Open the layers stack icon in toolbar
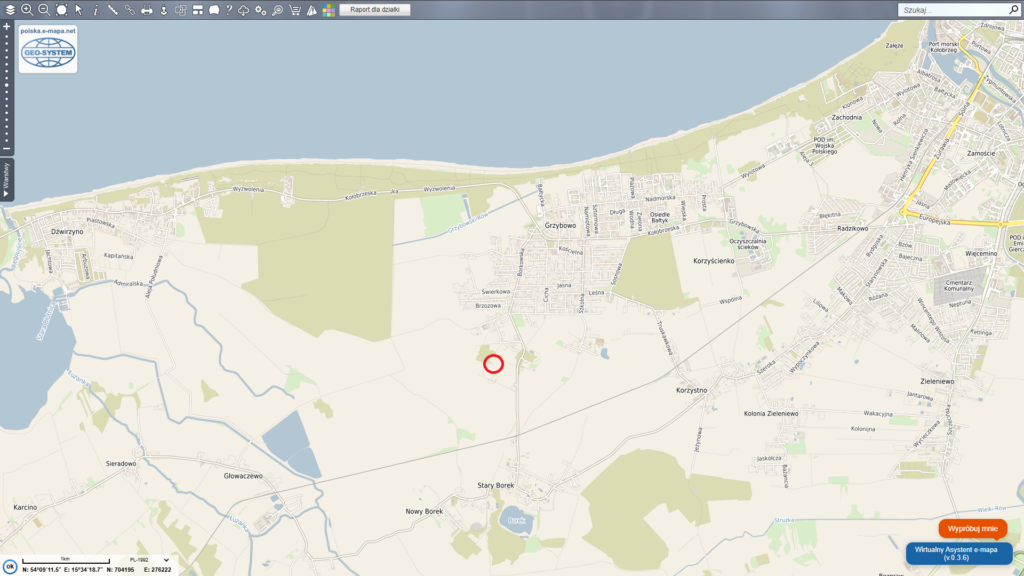This screenshot has width=1024, height=576. tap(10, 10)
